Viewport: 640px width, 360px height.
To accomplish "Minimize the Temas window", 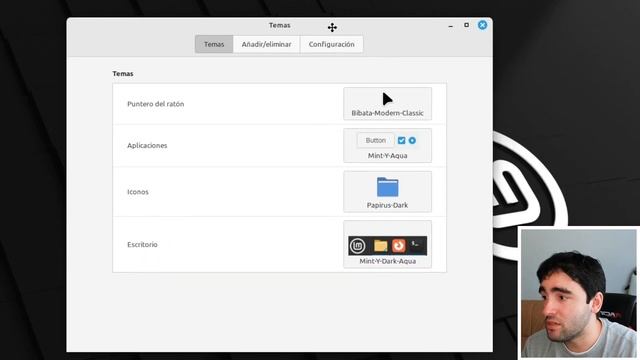I will tap(451, 26).
